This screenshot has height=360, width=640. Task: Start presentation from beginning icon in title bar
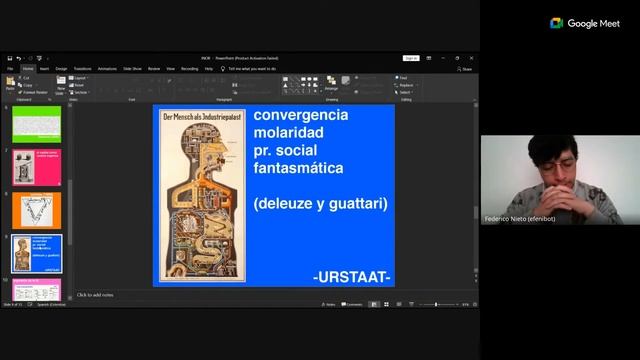click(x=39, y=58)
